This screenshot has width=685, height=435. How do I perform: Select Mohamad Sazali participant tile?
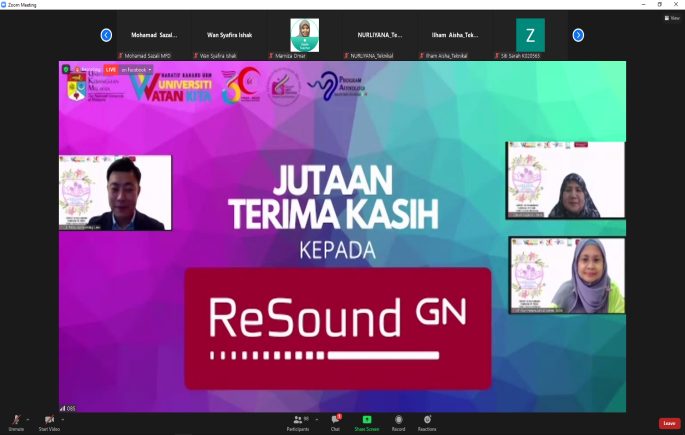pos(155,35)
